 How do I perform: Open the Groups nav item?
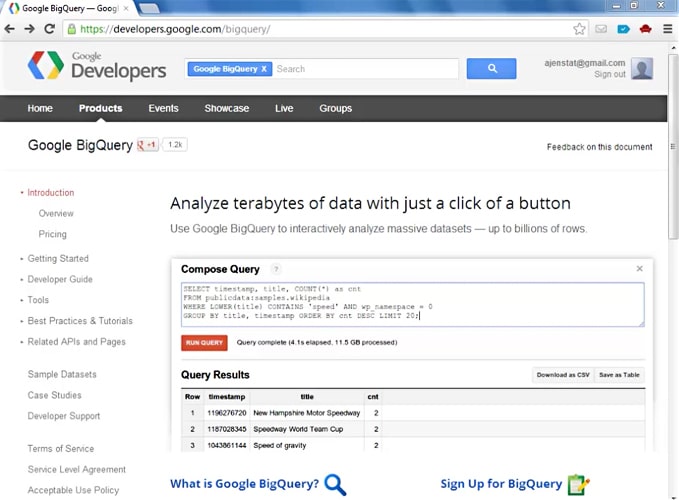pos(336,108)
